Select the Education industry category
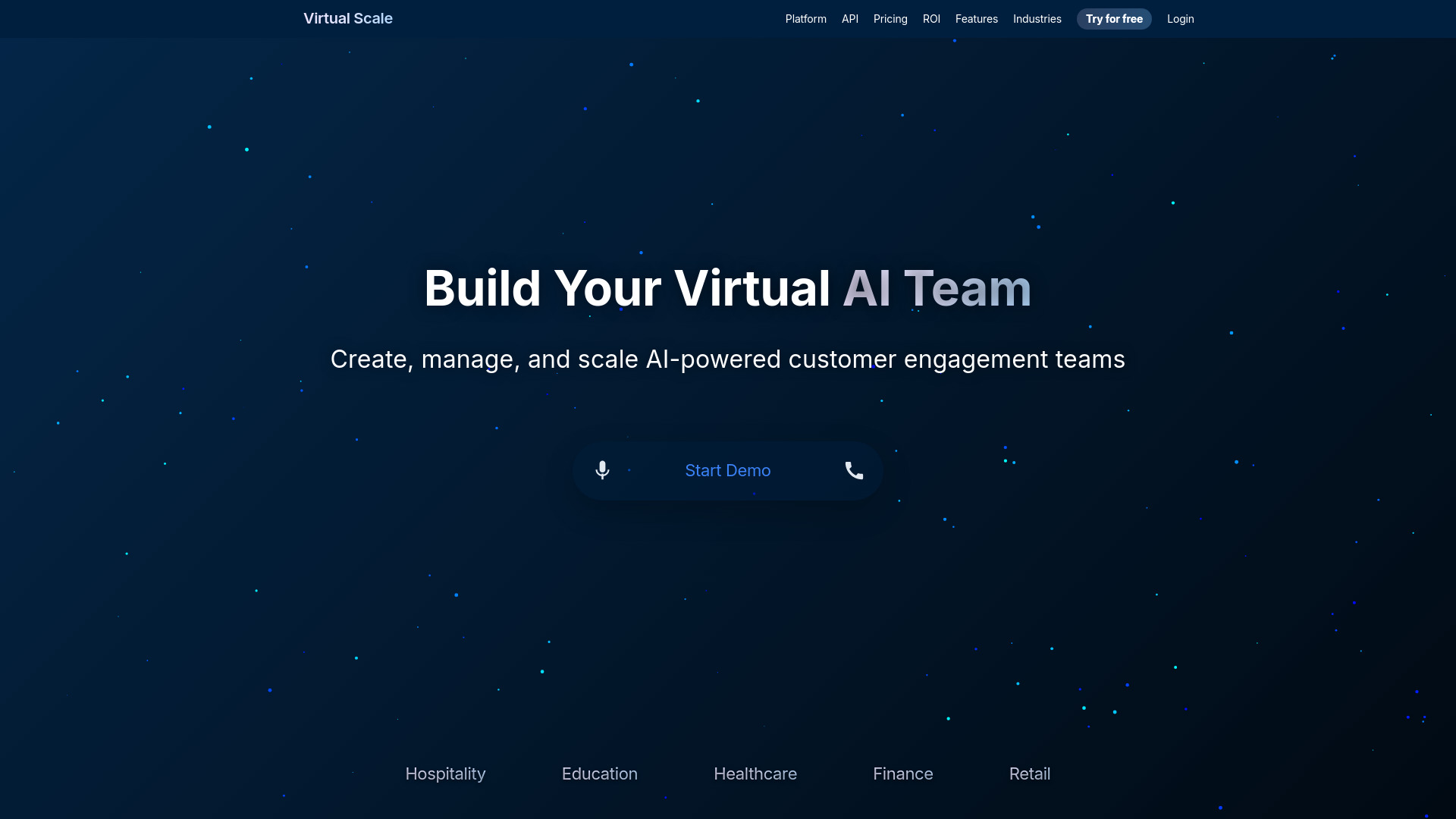 coord(599,773)
